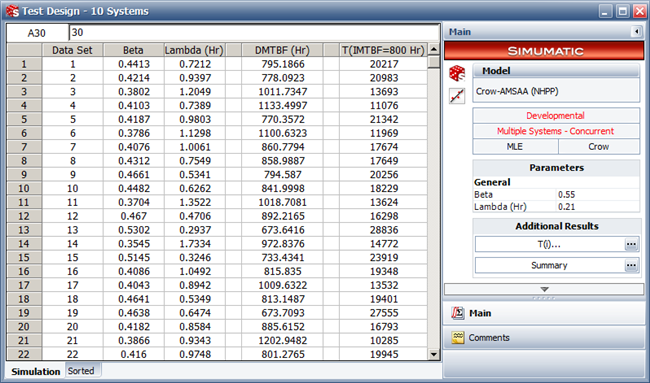Click the select-all corner of the grid

point(24,50)
